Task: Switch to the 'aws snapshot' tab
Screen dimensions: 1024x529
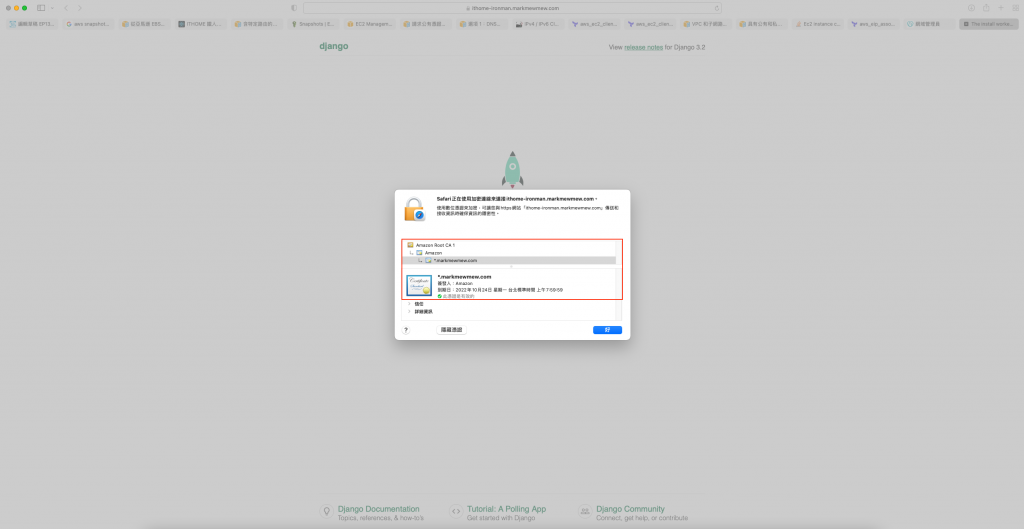Action: tap(88, 24)
